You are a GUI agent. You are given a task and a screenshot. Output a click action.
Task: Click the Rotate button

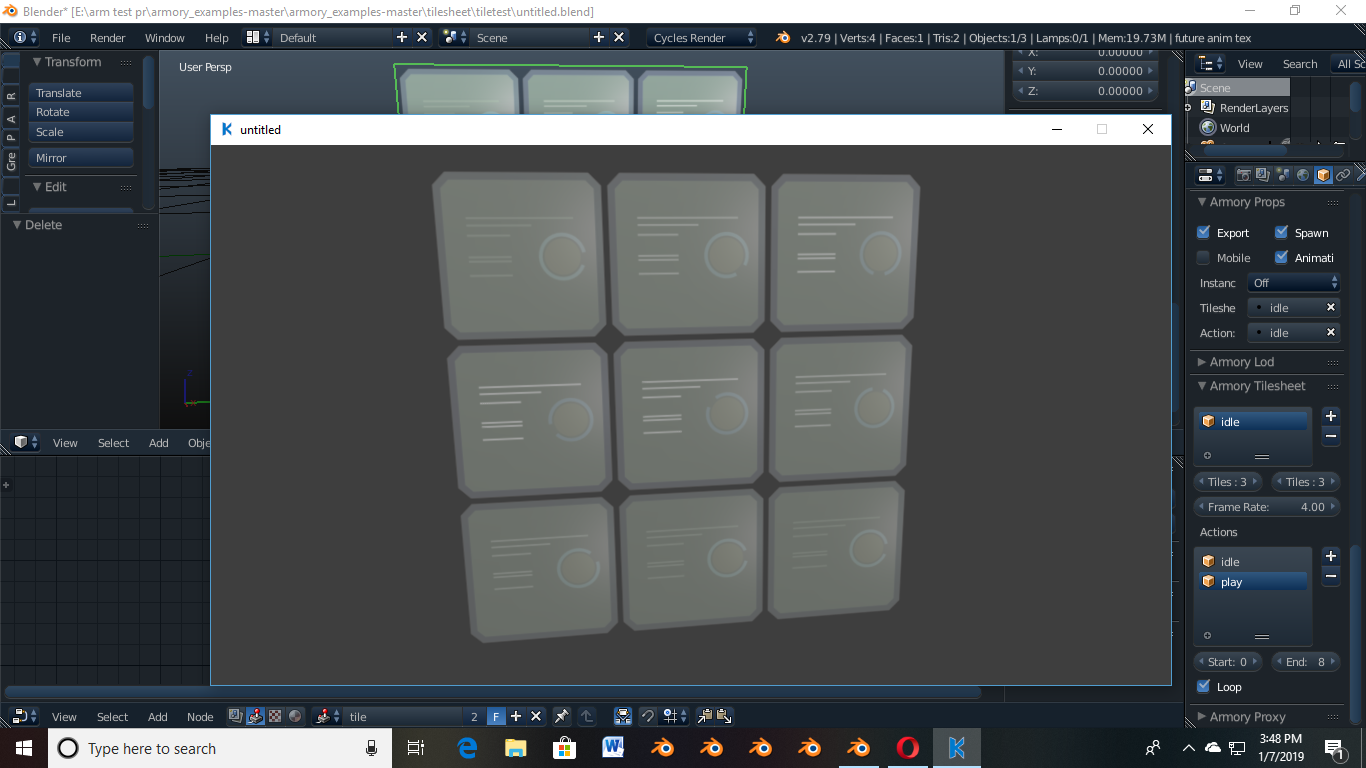tap(81, 112)
